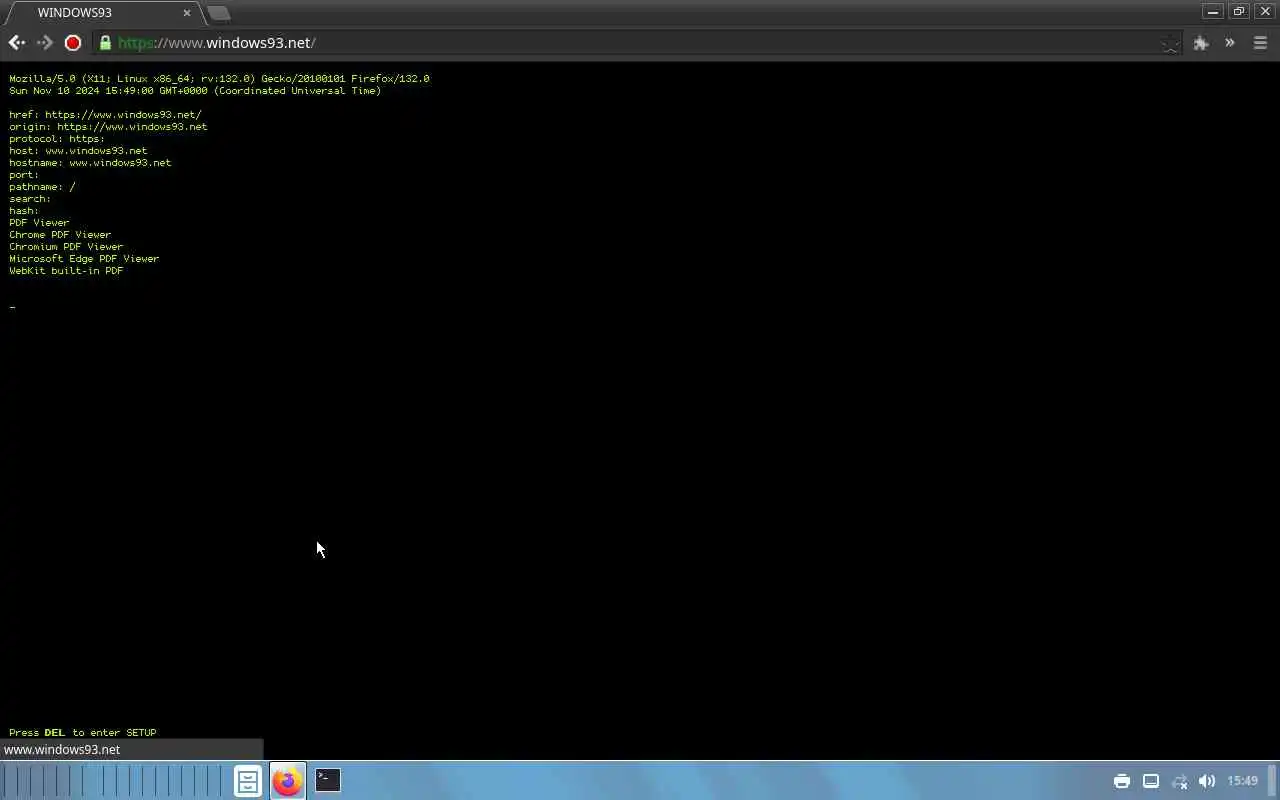Image resolution: width=1280 pixels, height=800 pixels.
Task: Click the 'href: https://www.windows93.net/' line
Action: click(x=105, y=115)
